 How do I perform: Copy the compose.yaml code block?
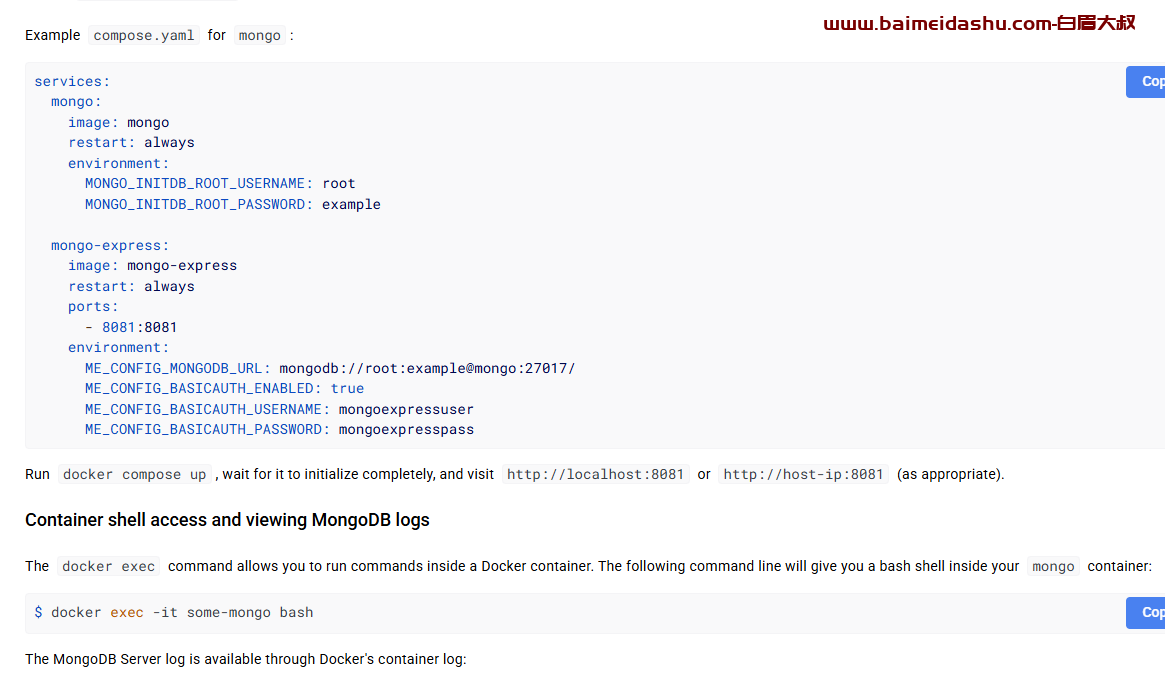(1146, 82)
